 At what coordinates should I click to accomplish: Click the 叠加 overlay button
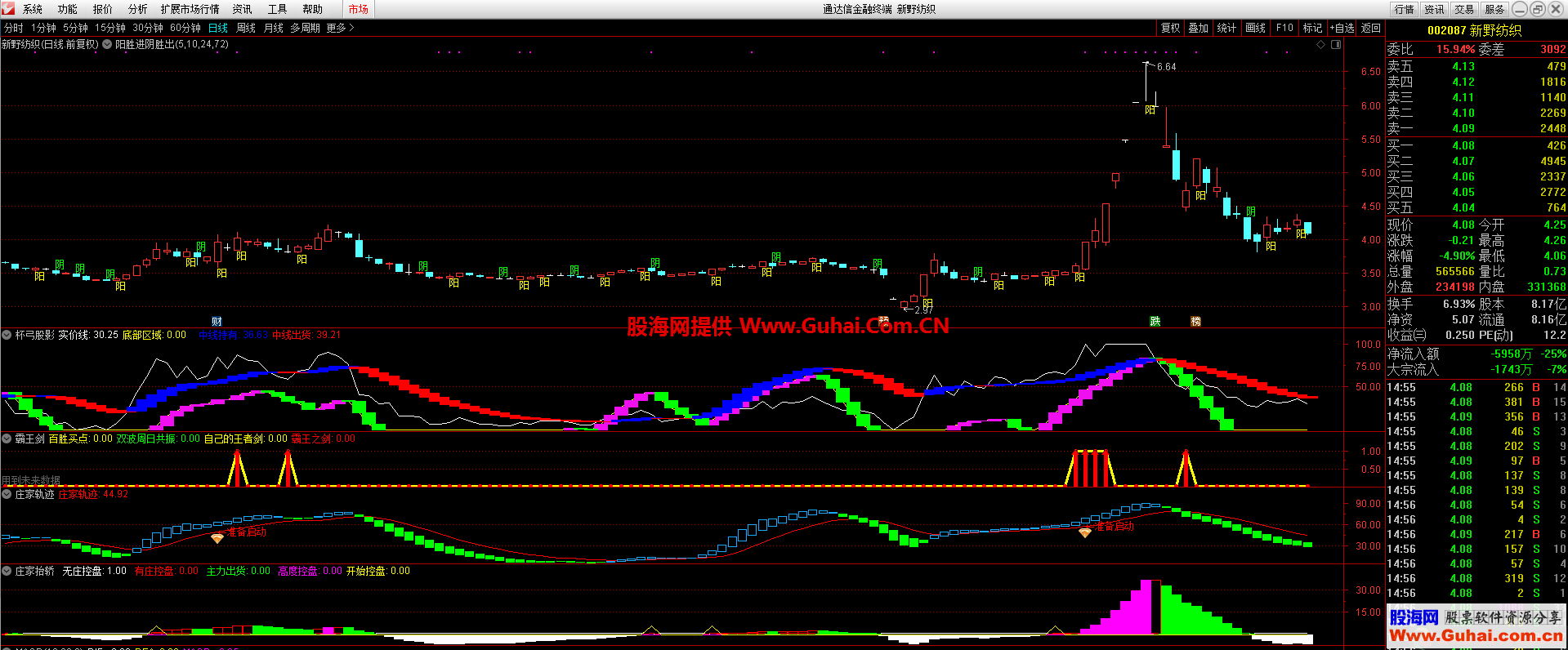(x=1198, y=28)
